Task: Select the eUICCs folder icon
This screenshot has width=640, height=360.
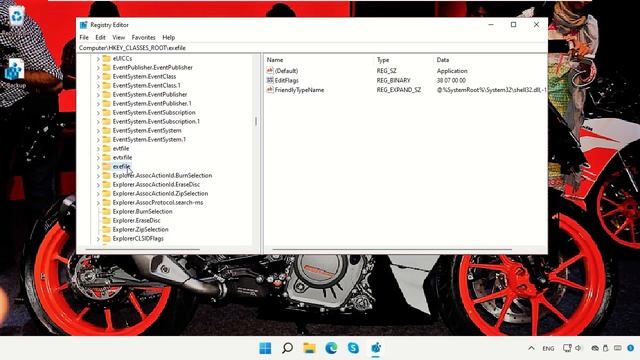Action: pos(107,58)
